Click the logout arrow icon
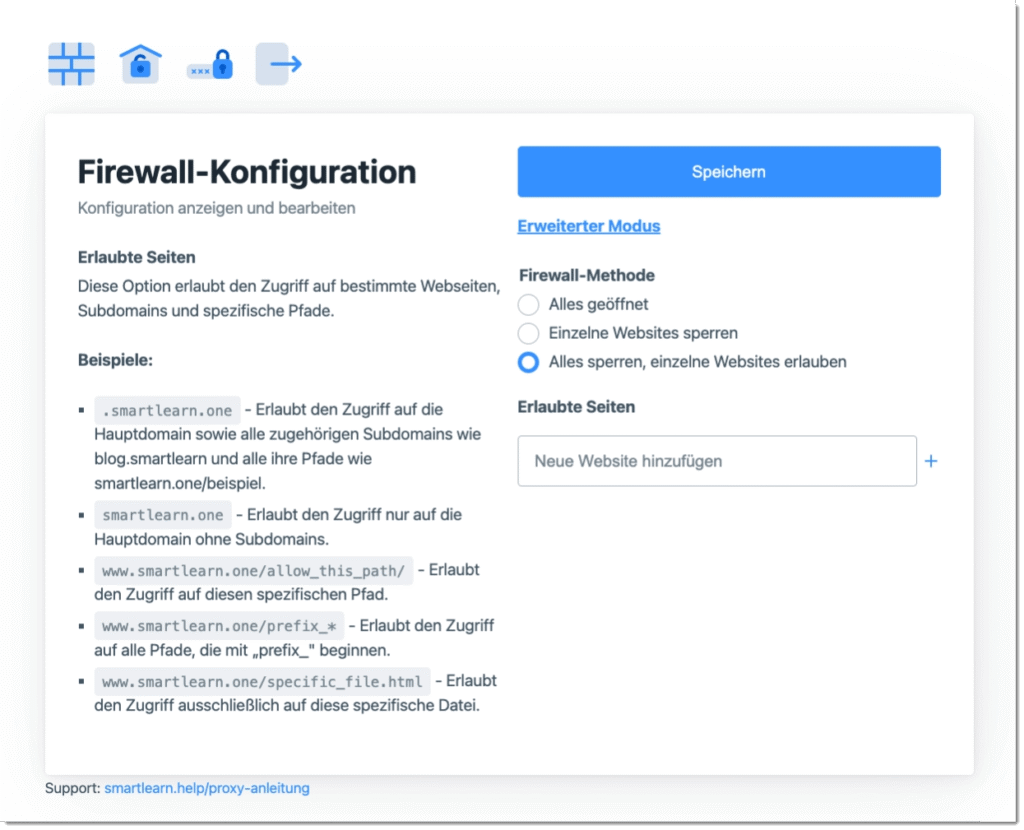Screen dimensions: 1024x830 tap(279, 64)
